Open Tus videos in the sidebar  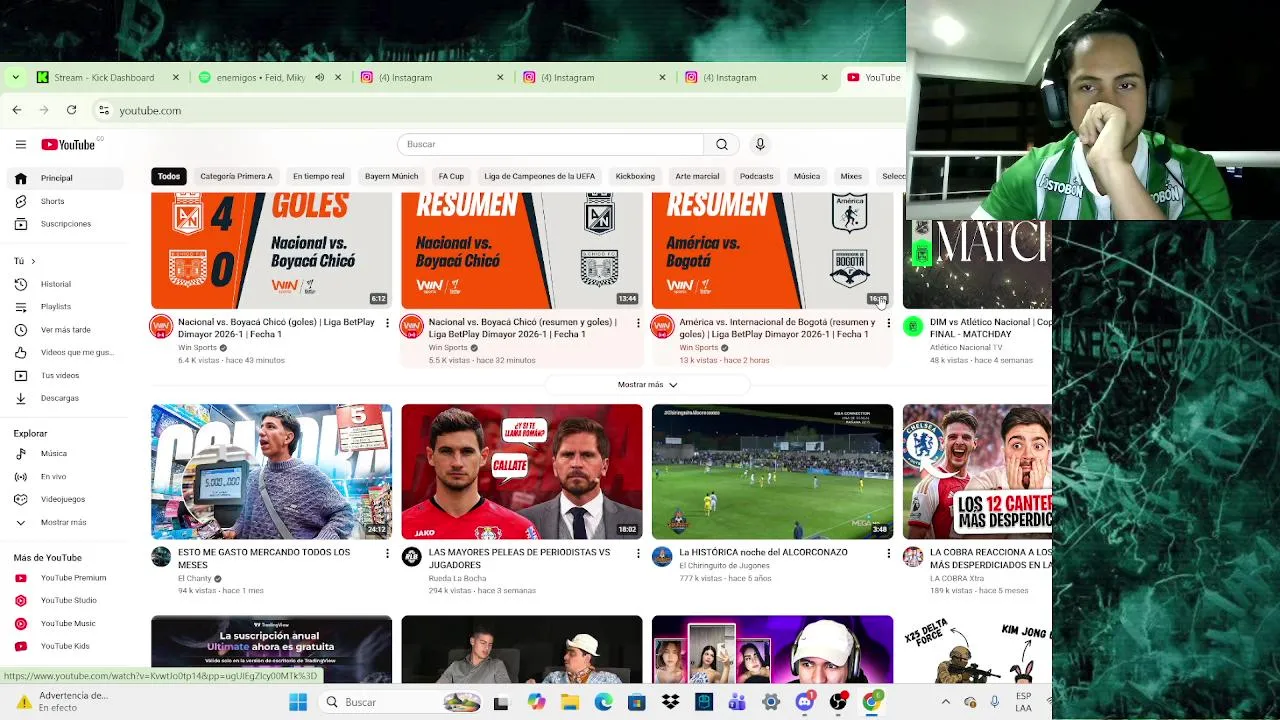click(x=64, y=375)
